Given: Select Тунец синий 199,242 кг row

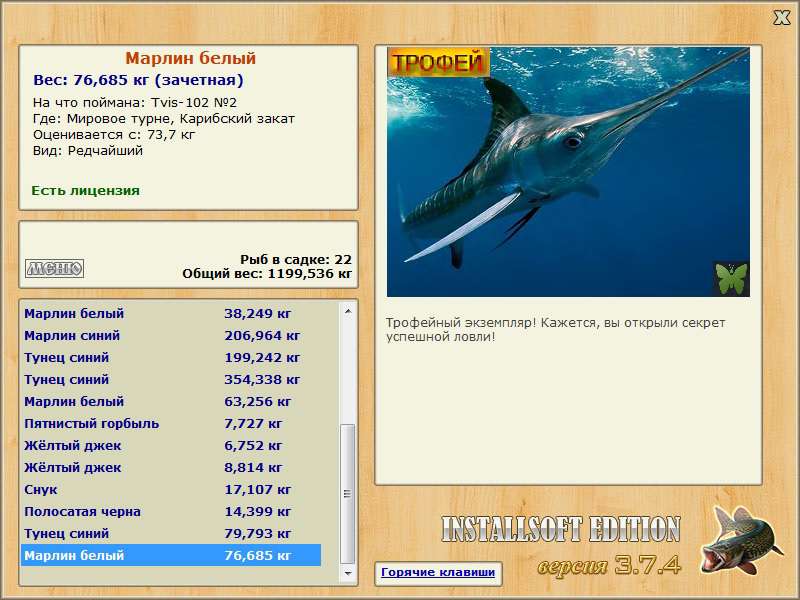Looking at the screenshot, I should coord(171,358).
